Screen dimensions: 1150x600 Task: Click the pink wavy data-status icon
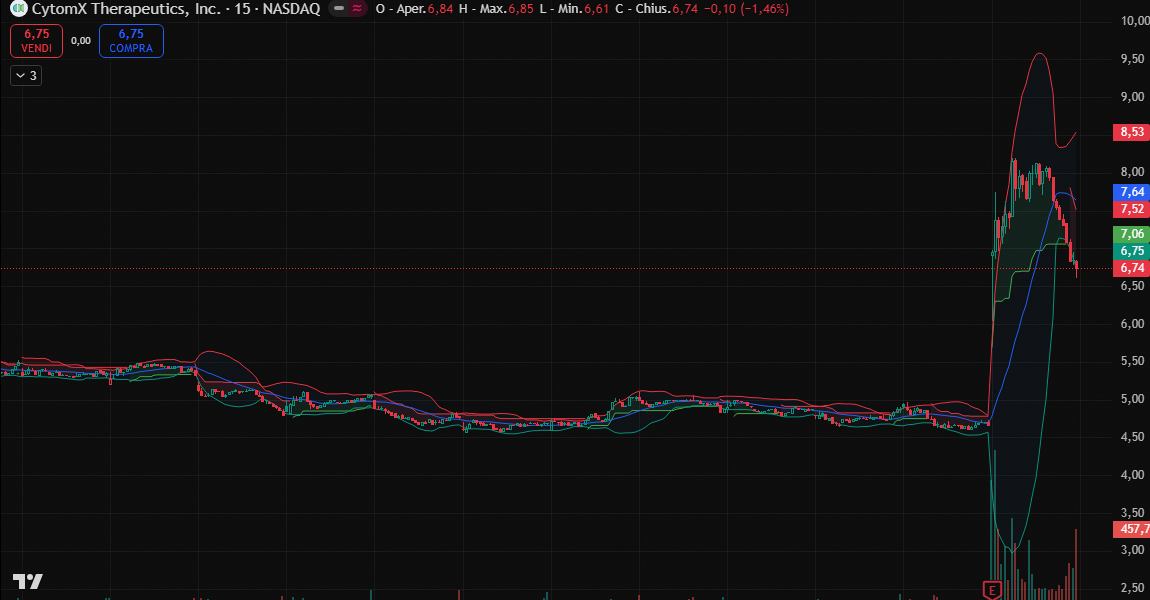[x=357, y=9]
